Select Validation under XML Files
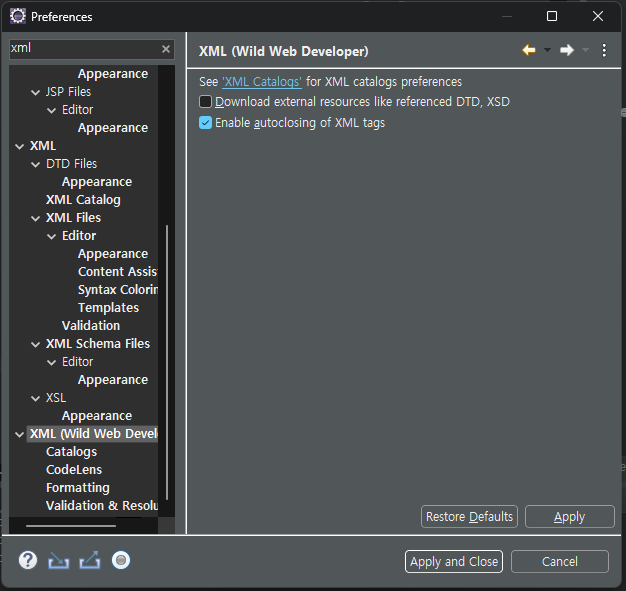The height and width of the screenshot is (591, 626). pyautogui.click(x=91, y=325)
